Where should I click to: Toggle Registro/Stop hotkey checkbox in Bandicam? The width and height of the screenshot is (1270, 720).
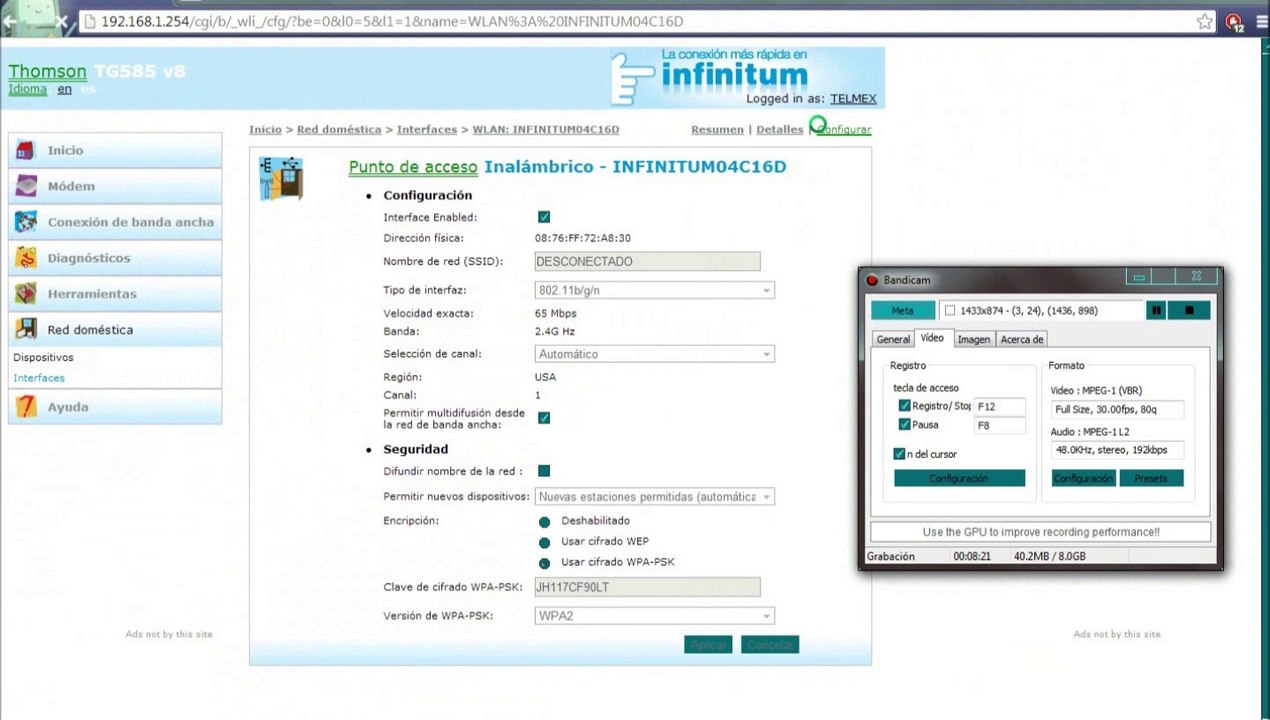click(904, 406)
